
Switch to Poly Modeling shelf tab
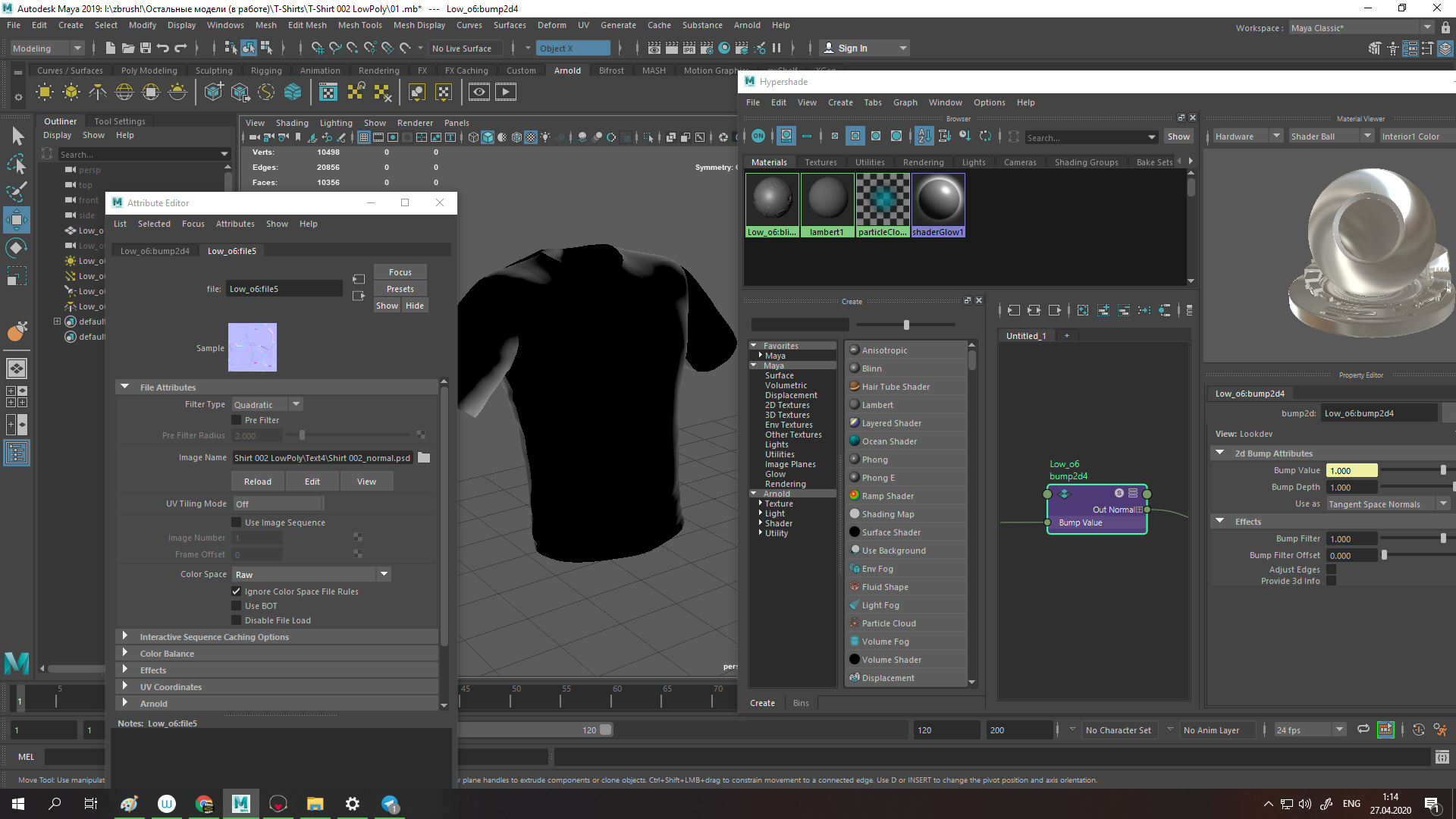pos(149,71)
